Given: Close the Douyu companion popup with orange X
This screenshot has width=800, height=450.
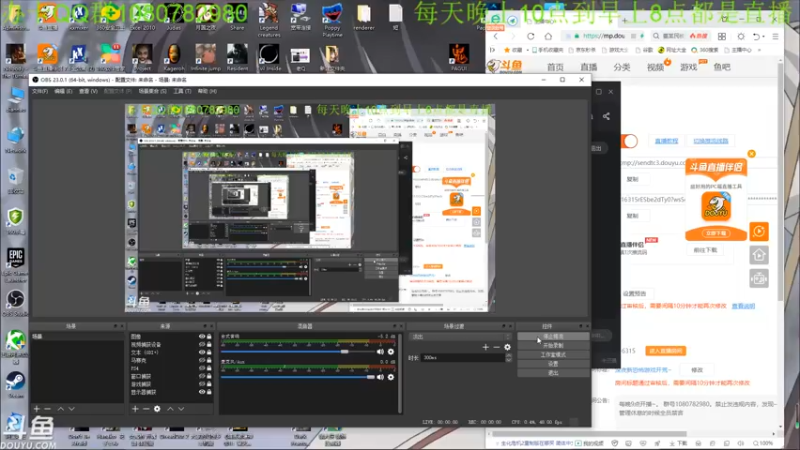Looking at the screenshot, I should click(x=752, y=154).
